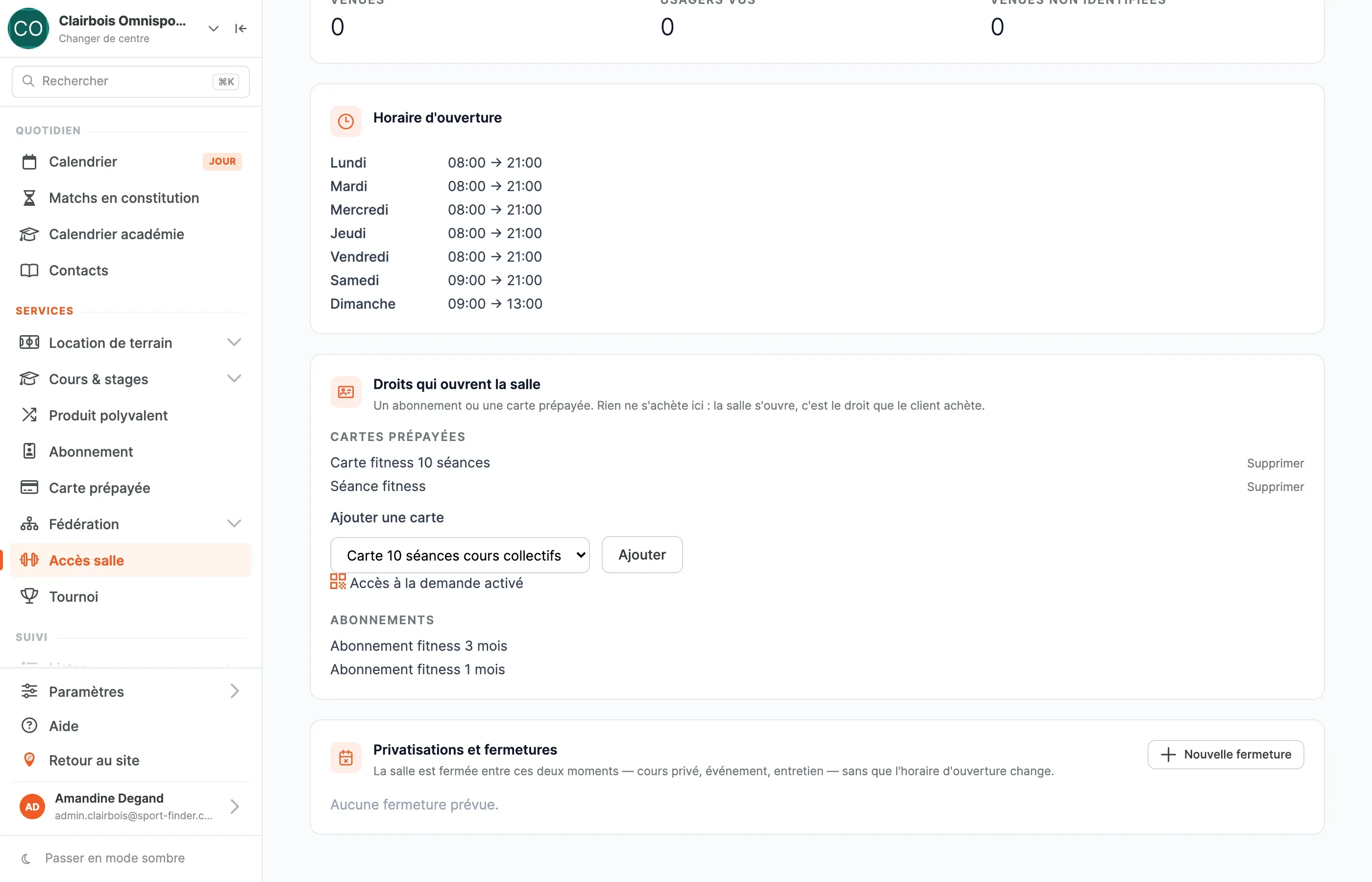Screen dimensions: 1372x882
Task: Click the Produit polyvalent shuffle icon
Action: tap(29, 415)
